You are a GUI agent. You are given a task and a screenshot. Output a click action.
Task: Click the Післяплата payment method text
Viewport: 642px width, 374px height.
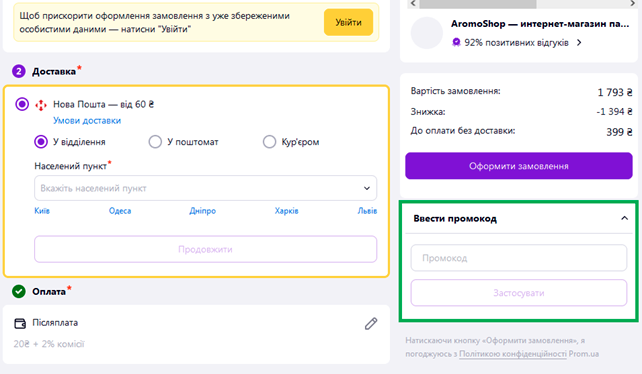pos(55,323)
